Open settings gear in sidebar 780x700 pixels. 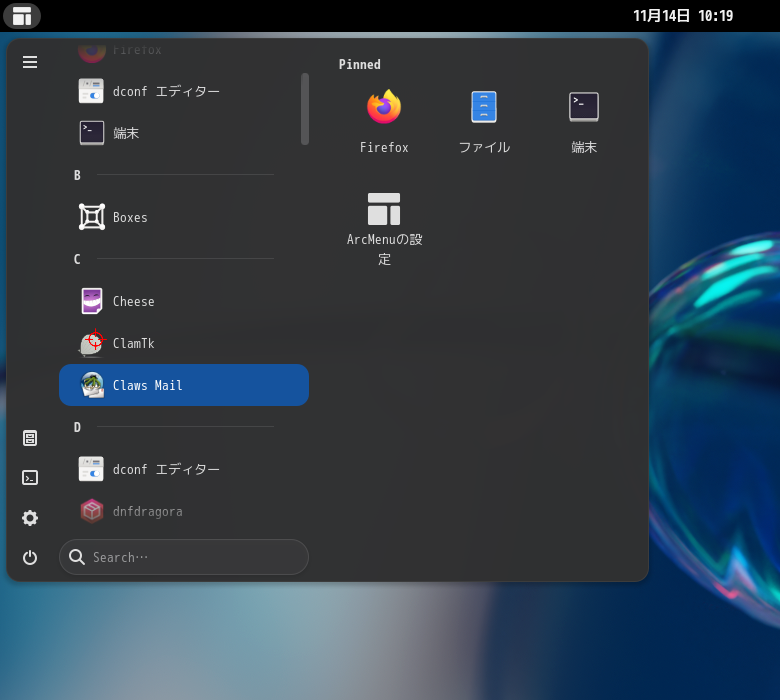(30, 518)
